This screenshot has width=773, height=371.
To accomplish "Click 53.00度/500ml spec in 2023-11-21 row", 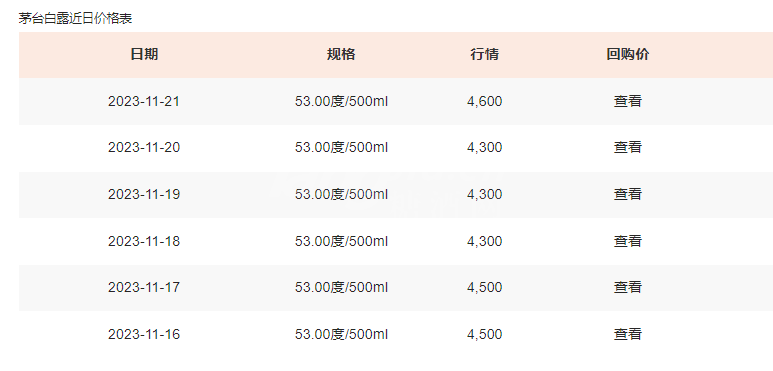I will coord(341,101).
